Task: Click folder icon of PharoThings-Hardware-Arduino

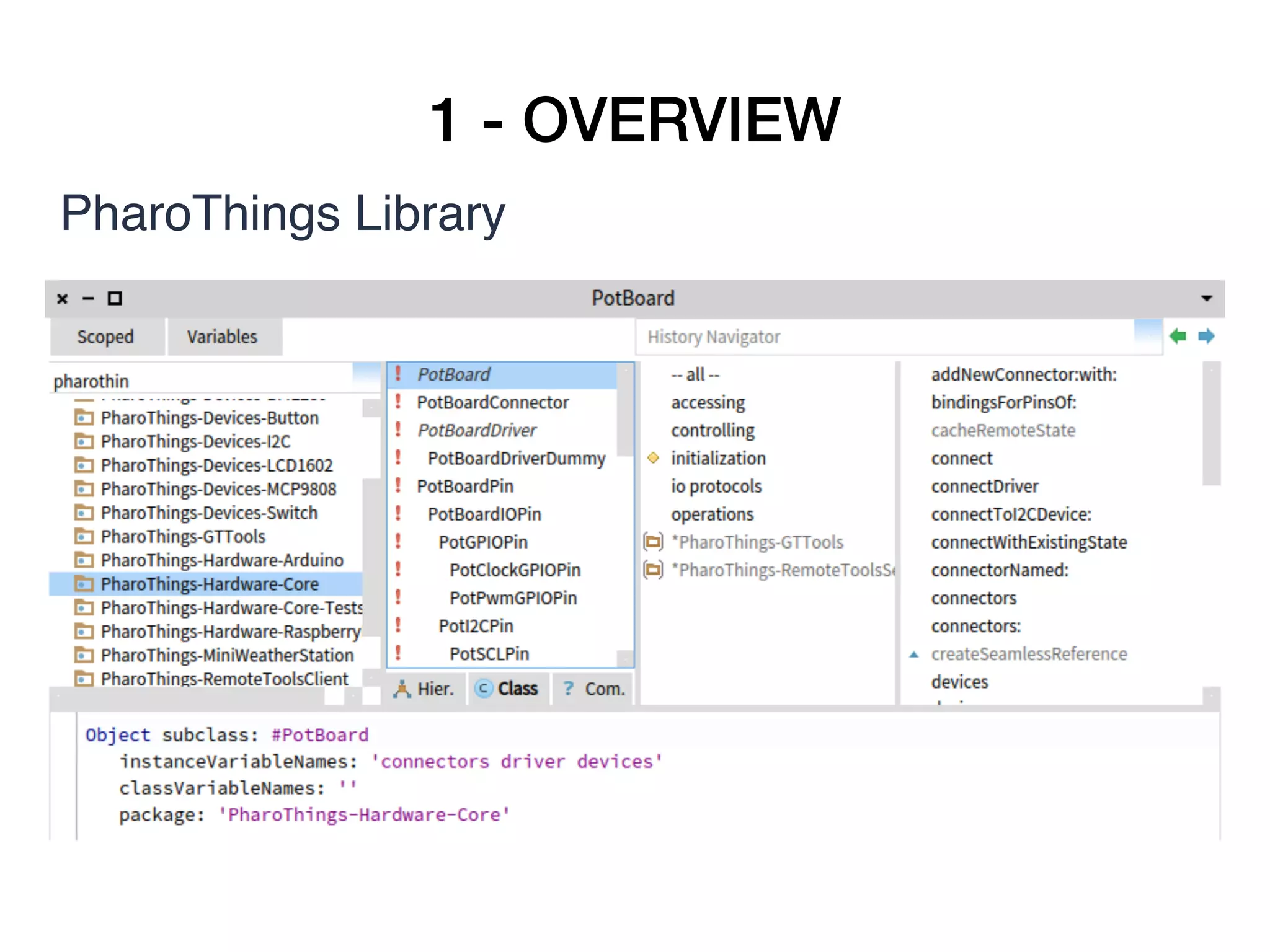Action: [84, 560]
